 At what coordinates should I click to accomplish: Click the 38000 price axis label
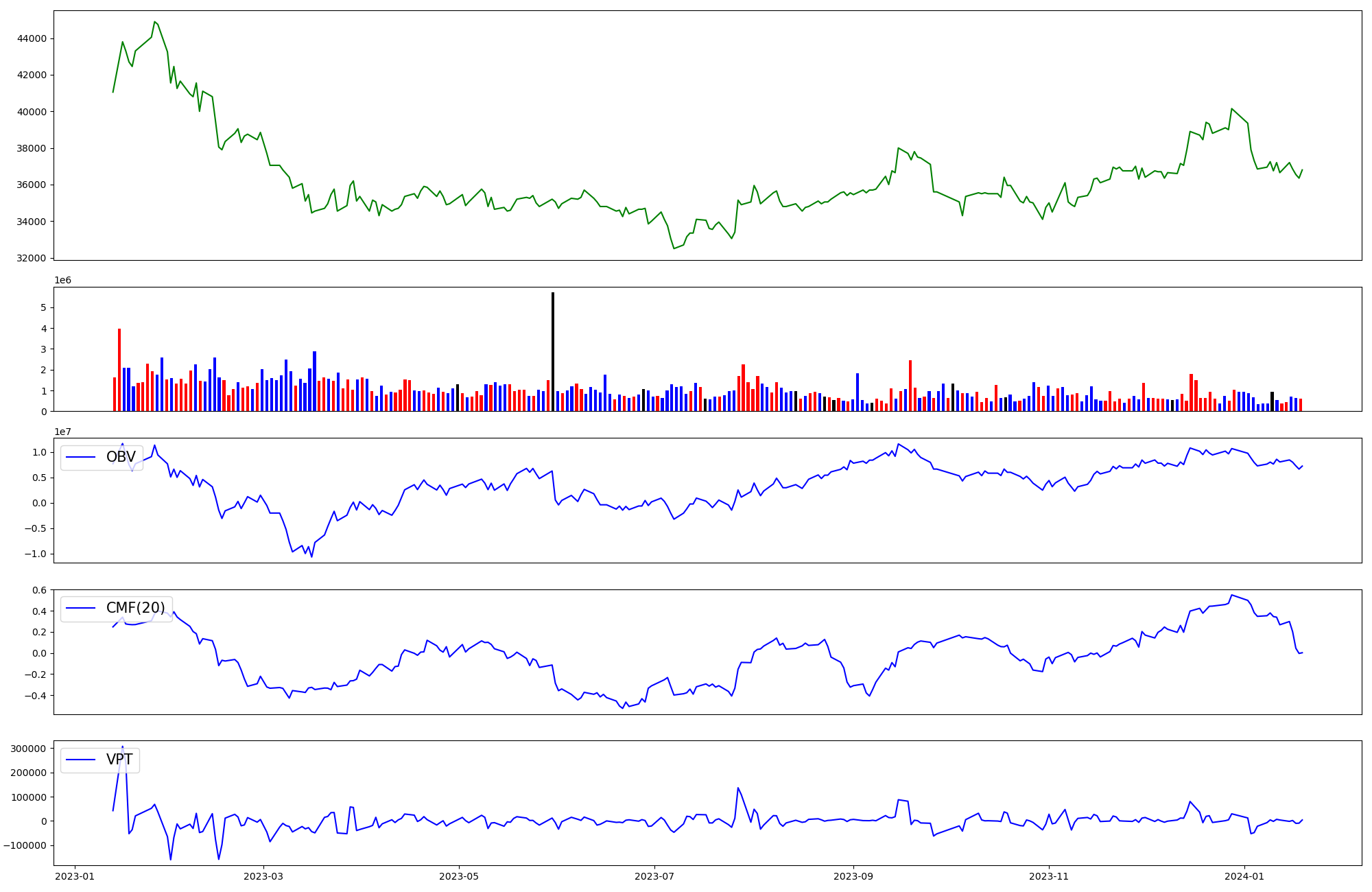click(32, 148)
